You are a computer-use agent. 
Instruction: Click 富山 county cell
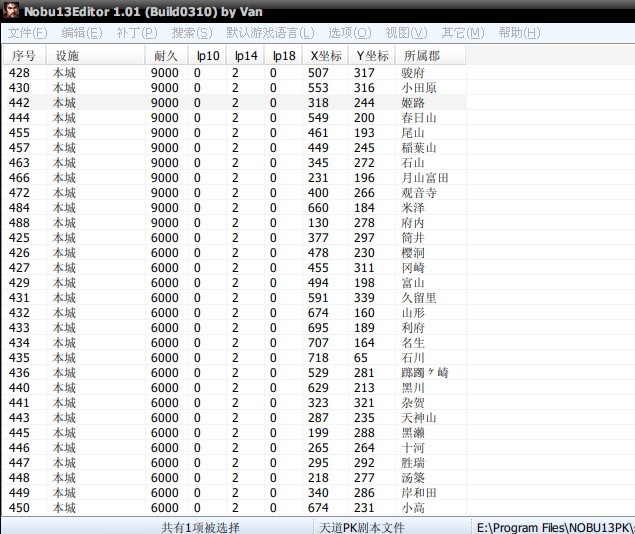point(413,283)
